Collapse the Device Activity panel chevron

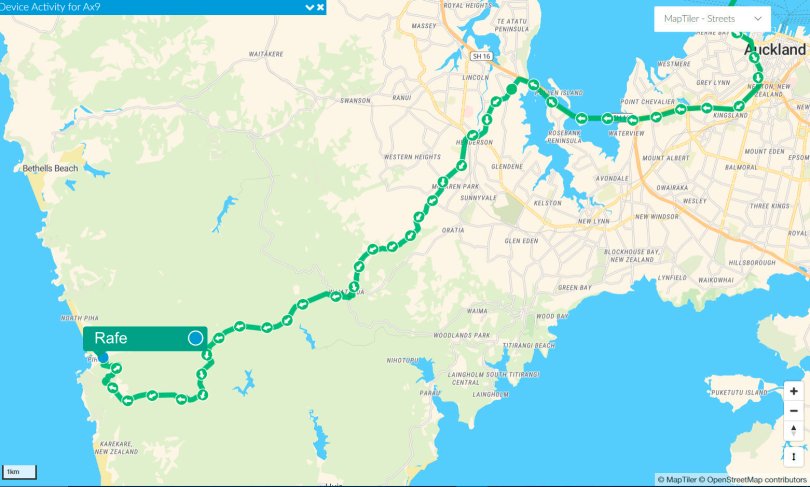pyautogui.click(x=309, y=7)
